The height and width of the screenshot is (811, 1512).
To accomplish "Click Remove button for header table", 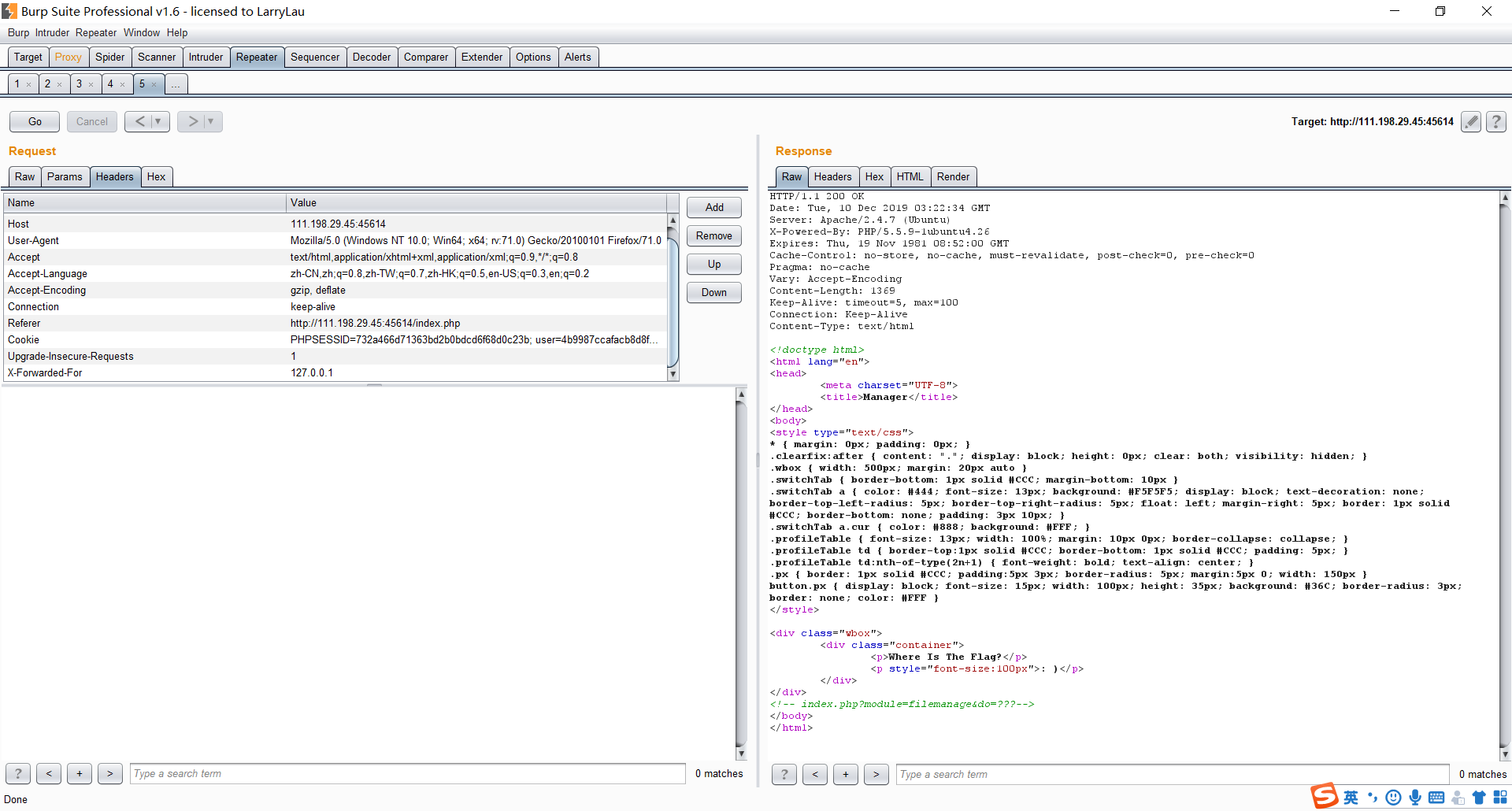I will (x=713, y=235).
